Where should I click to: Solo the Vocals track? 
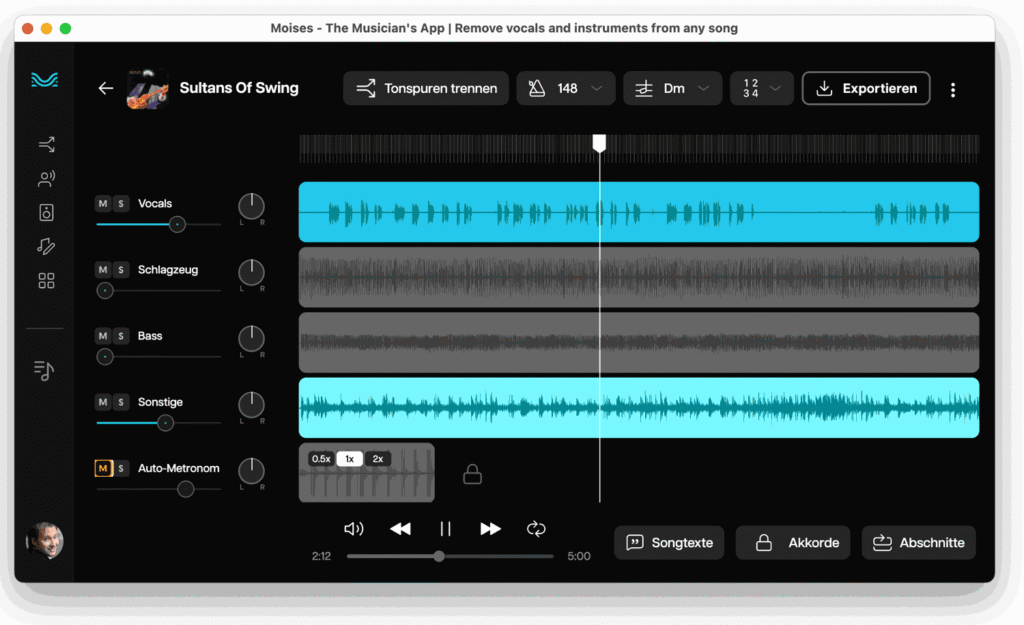pyautogui.click(x=121, y=204)
